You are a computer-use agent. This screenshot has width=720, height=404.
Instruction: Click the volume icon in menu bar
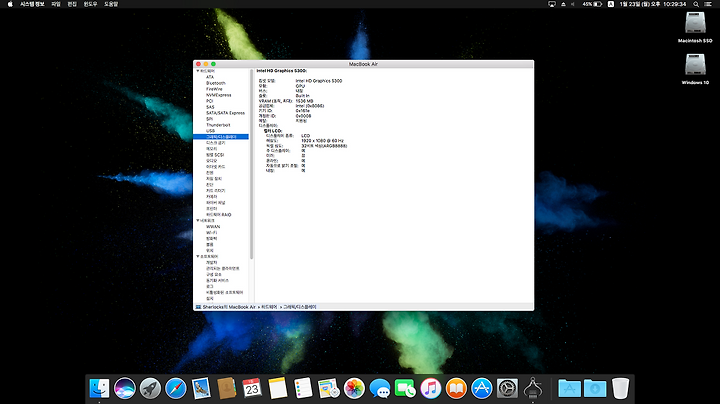pyautogui.click(x=573, y=4)
